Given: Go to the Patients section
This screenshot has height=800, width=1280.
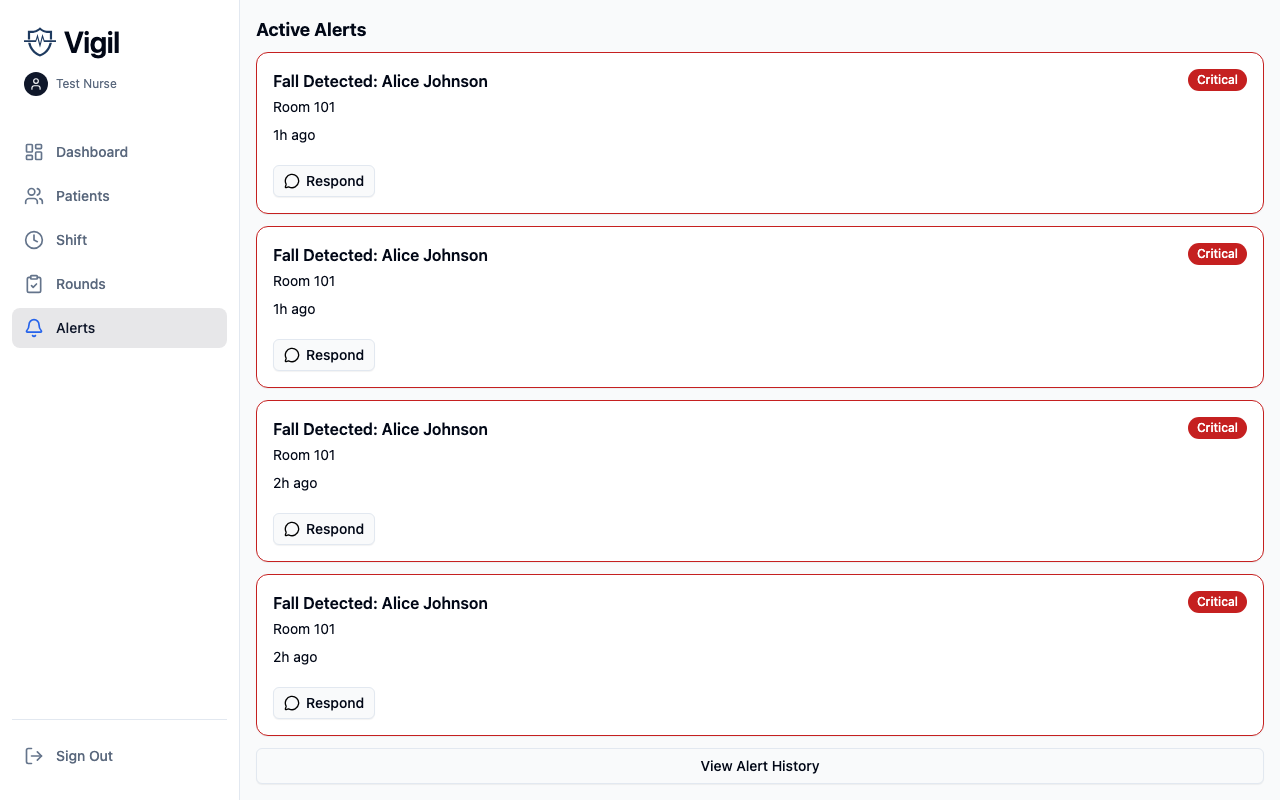Looking at the screenshot, I should 83,196.
